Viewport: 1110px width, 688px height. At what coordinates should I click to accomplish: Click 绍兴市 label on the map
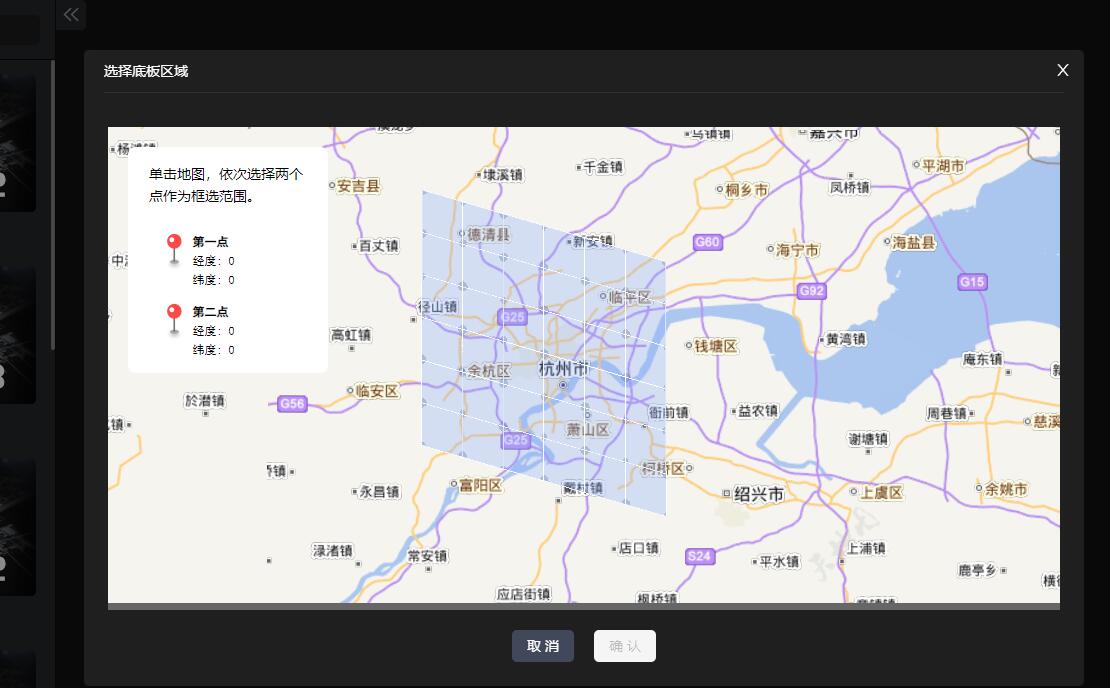759,493
